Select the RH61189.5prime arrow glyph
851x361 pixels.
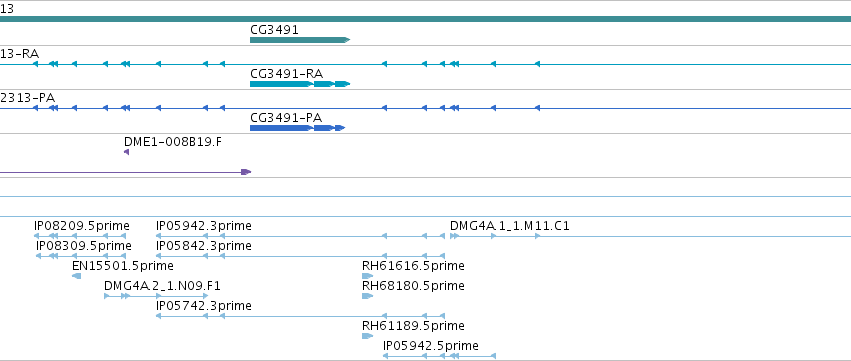tap(367, 336)
